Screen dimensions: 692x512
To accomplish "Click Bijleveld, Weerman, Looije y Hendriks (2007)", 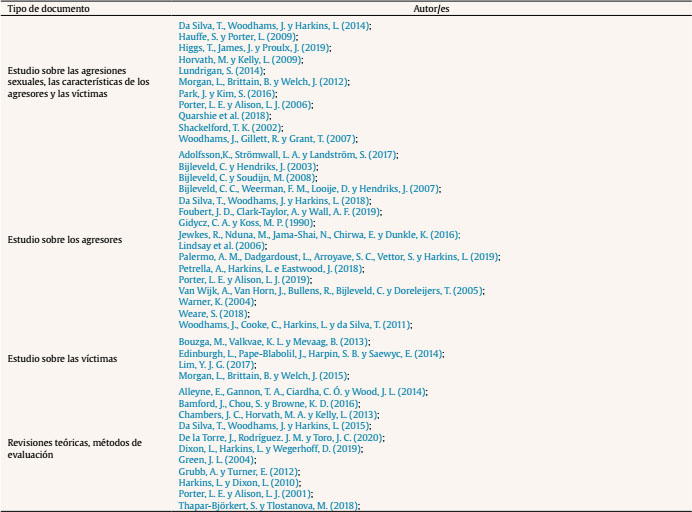I will 309,189.
